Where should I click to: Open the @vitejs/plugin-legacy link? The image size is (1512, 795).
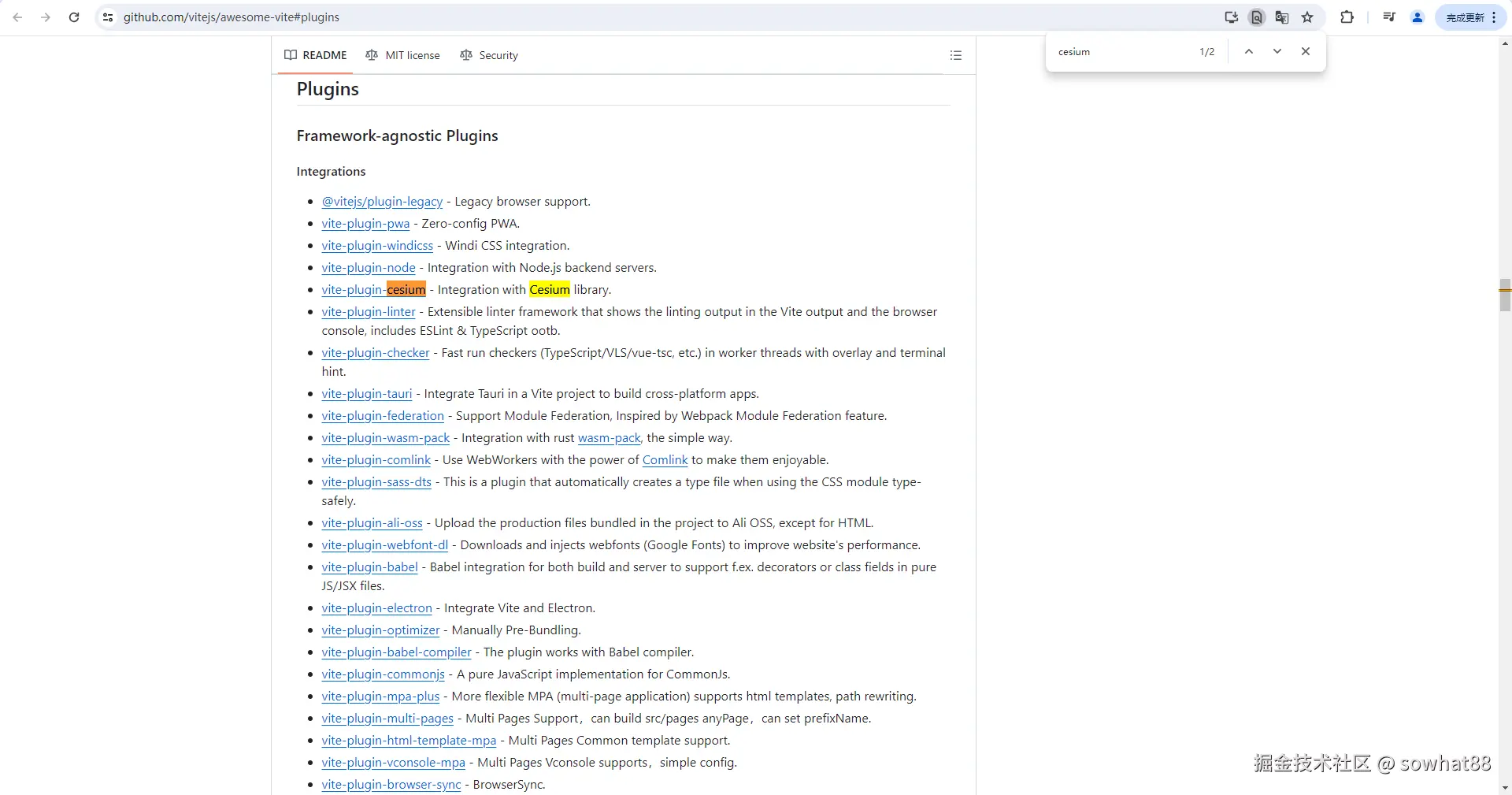[x=382, y=202]
